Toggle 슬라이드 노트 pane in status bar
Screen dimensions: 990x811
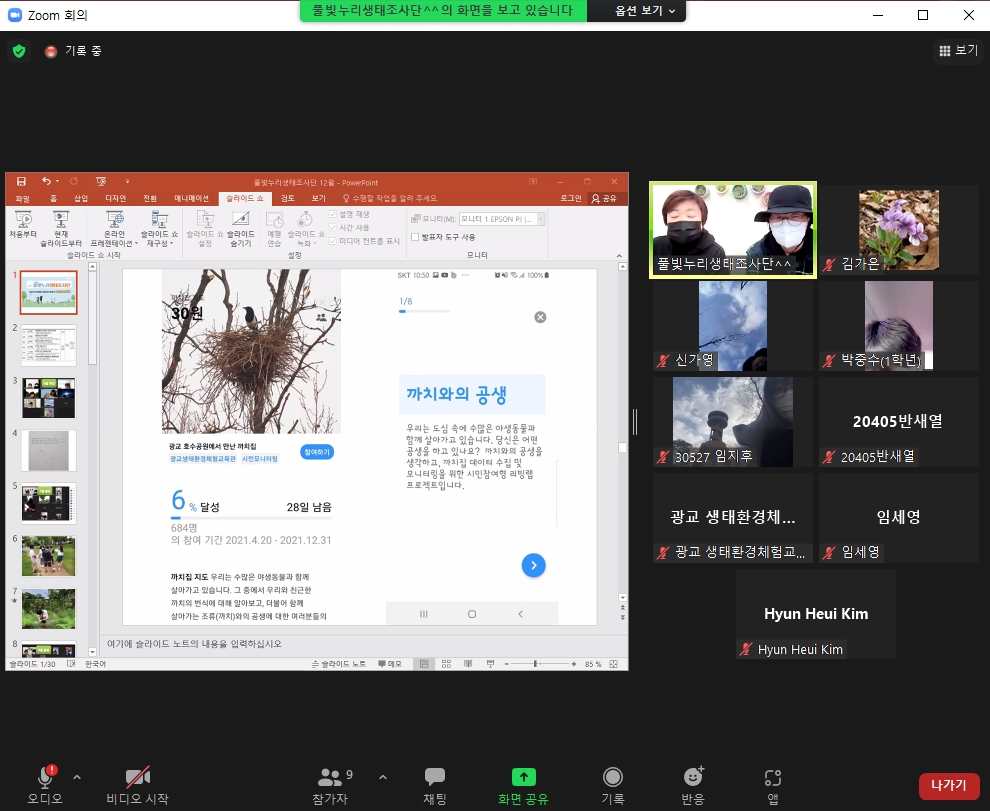[339, 664]
